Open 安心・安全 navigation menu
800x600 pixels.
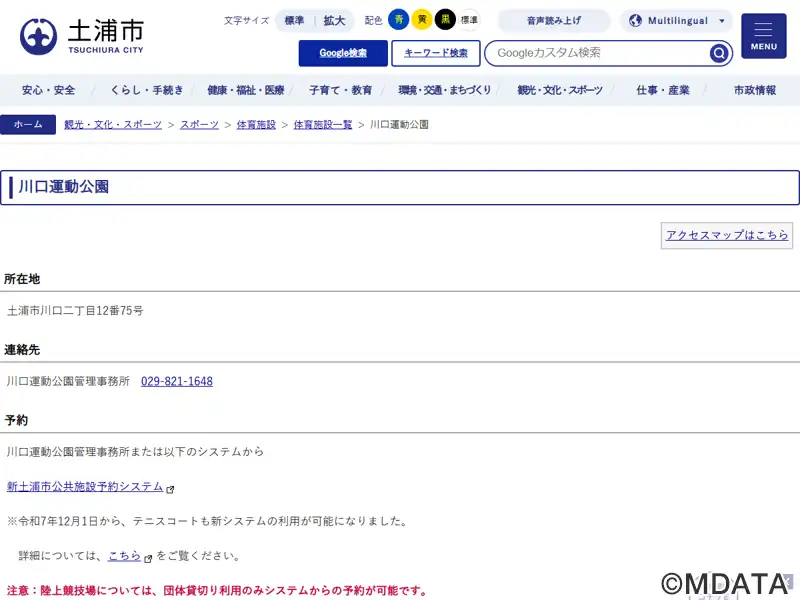point(48,90)
